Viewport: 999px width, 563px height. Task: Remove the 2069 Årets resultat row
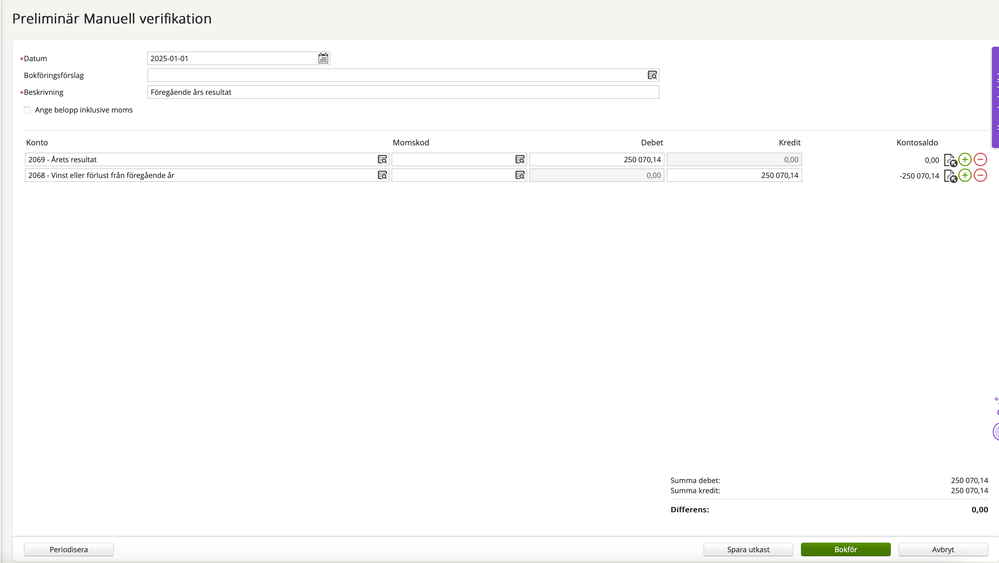[x=981, y=159]
